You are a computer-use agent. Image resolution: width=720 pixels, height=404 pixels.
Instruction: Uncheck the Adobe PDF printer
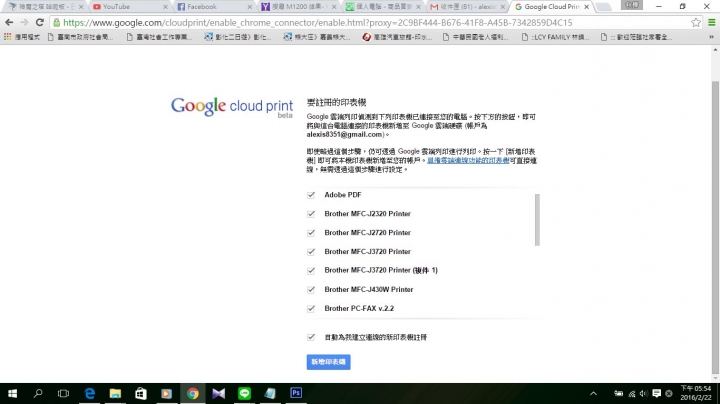pyautogui.click(x=311, y=195)
